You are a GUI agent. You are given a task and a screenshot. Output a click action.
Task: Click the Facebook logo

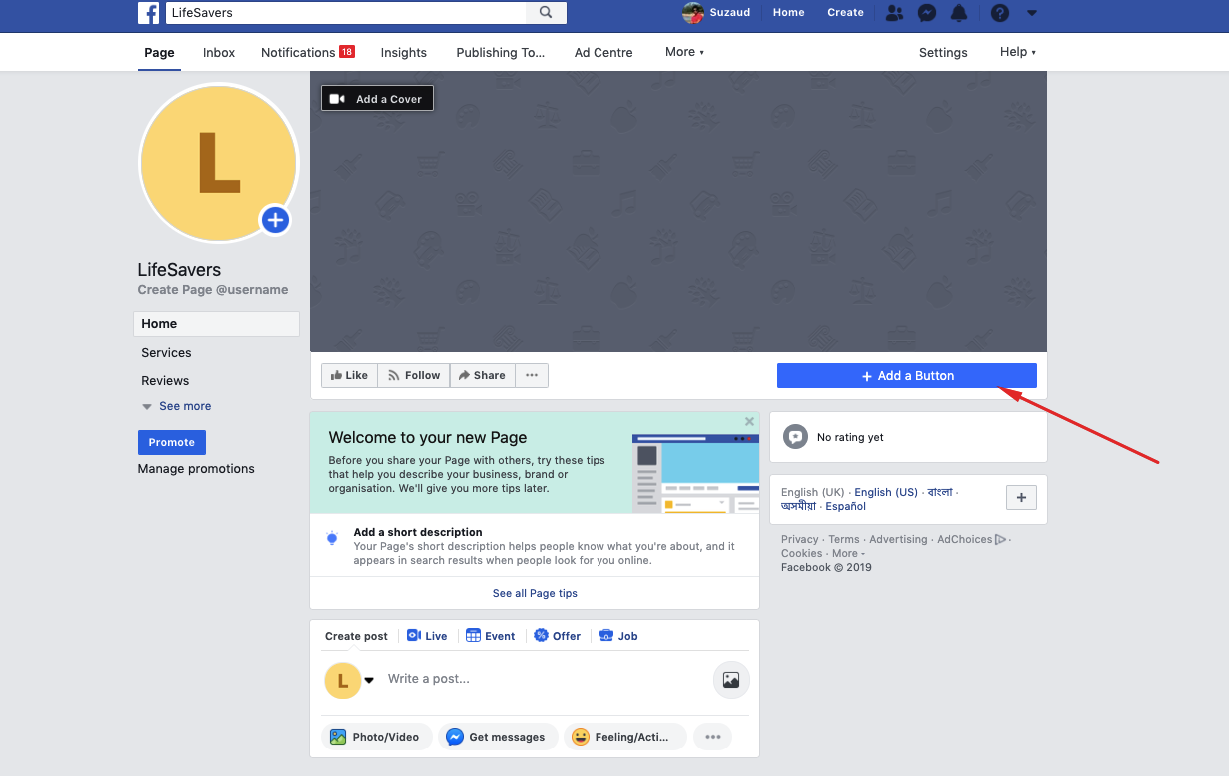tap(148, 13)
